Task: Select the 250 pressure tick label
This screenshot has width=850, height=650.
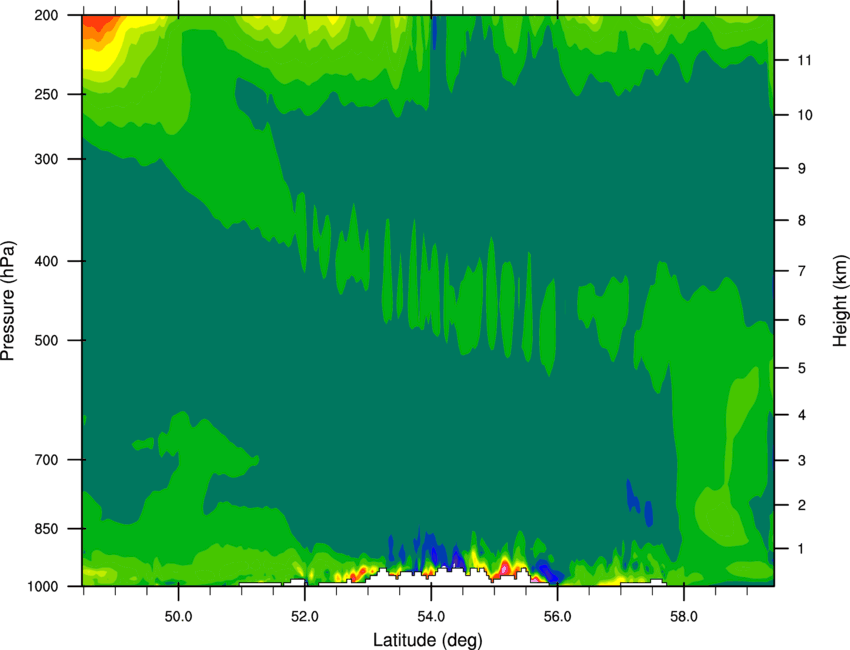Action: click(x=46, y=94)
